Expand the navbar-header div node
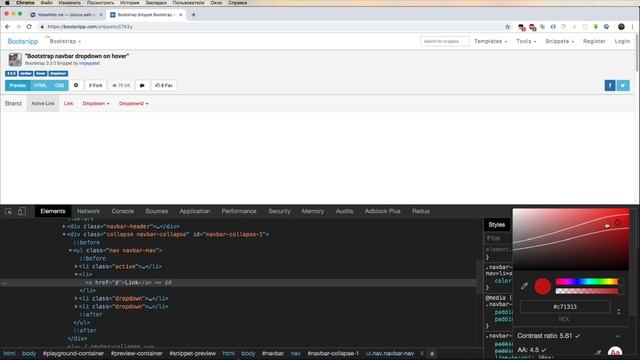Screen dimensions: 640x360 [x=64, y=226]
